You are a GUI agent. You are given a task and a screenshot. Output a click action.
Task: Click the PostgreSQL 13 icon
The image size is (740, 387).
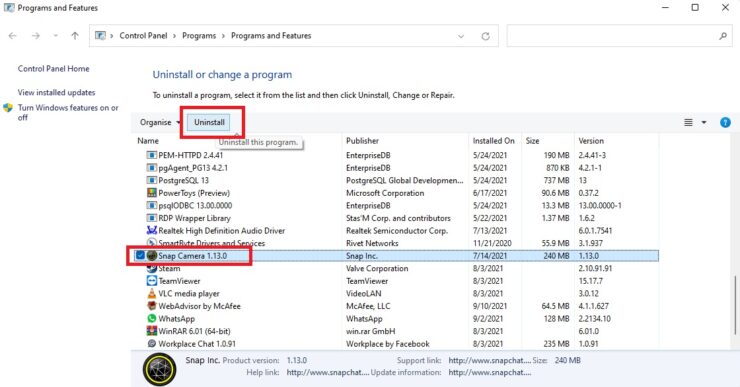point(151,180)
